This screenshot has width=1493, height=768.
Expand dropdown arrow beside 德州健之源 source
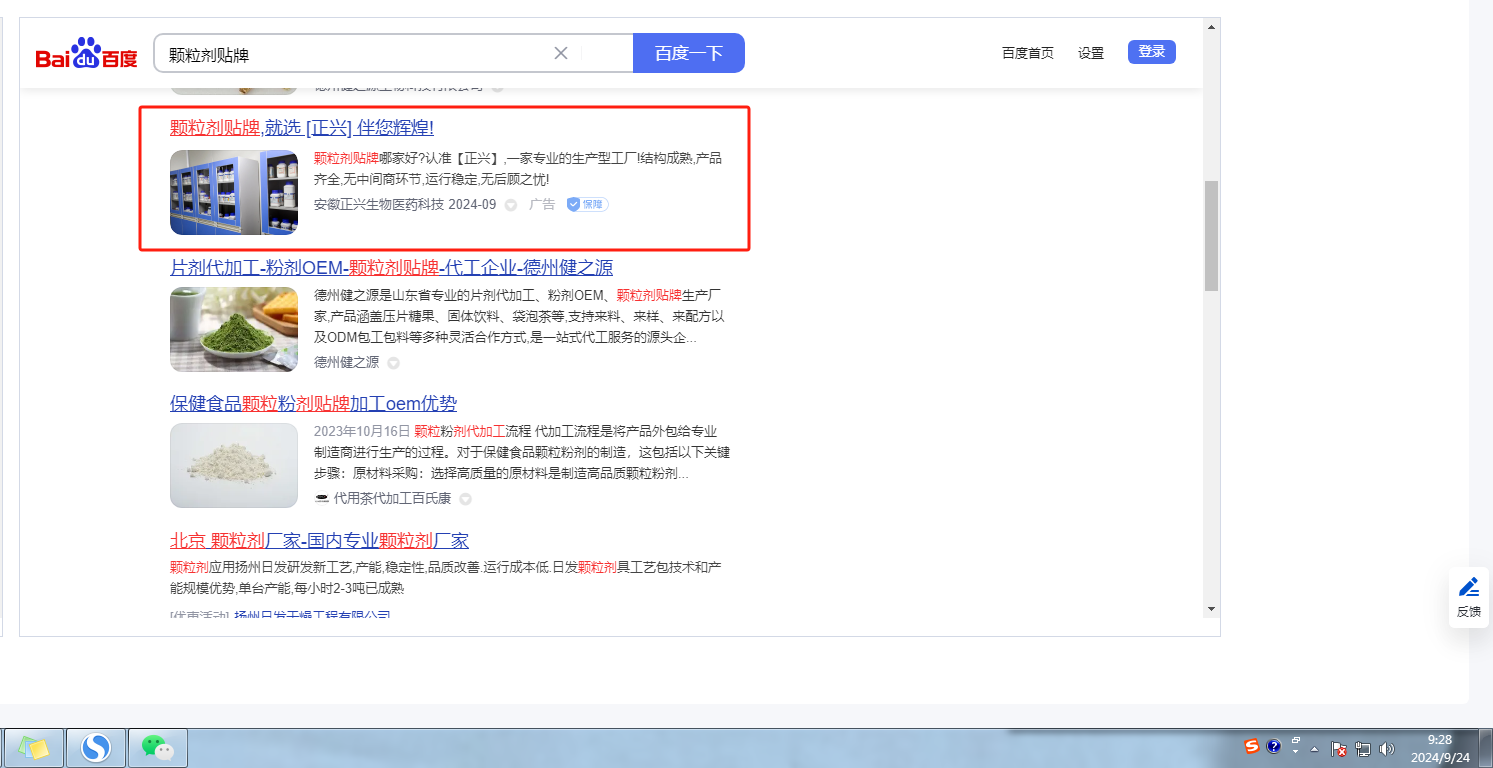click(393, 363)
